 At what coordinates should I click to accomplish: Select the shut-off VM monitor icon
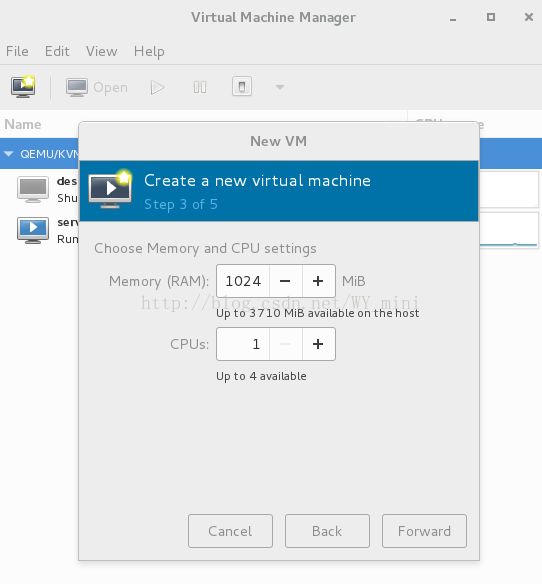tap(33, 189)
